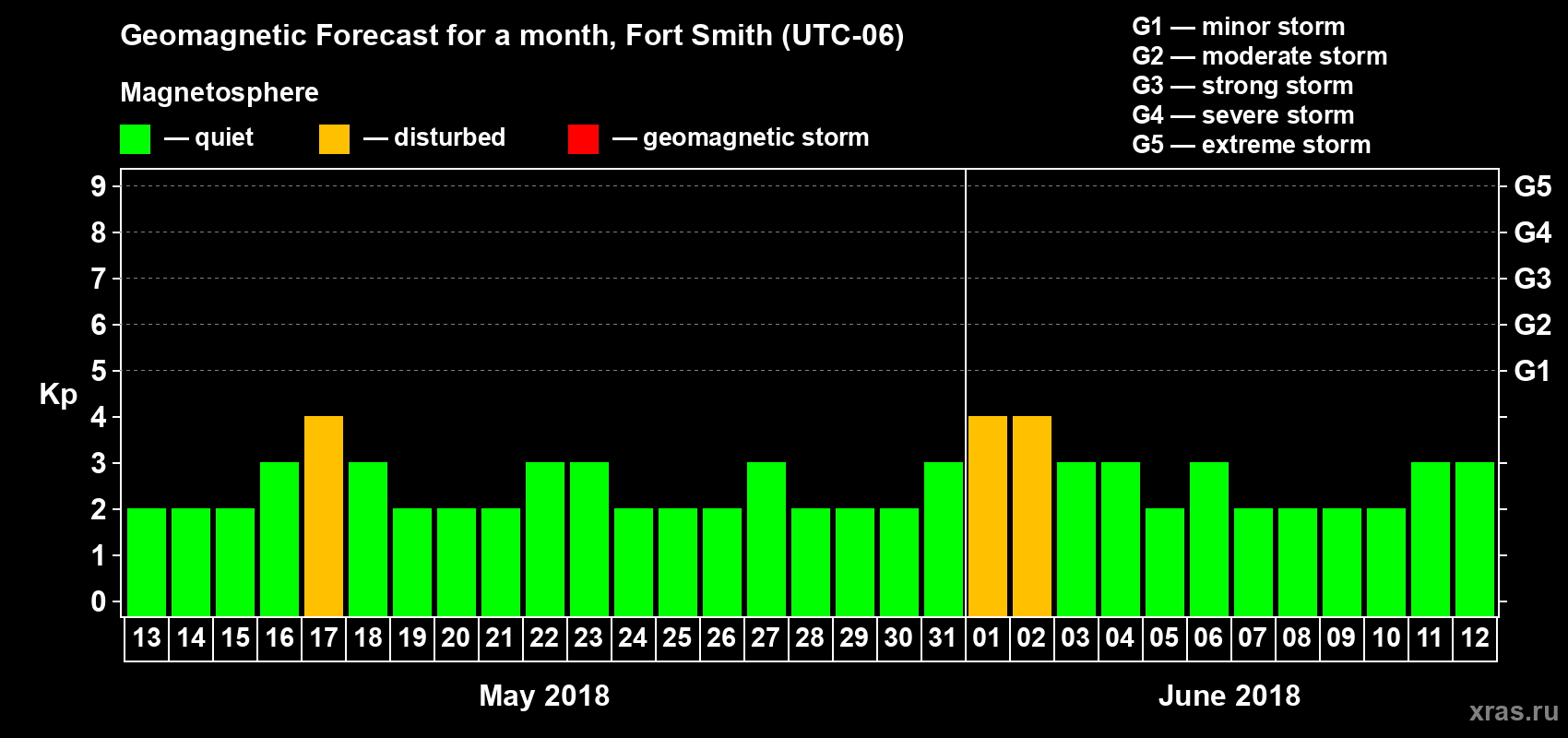
Task: Click the green quiet legend swatch
Action: pos(136,139)
